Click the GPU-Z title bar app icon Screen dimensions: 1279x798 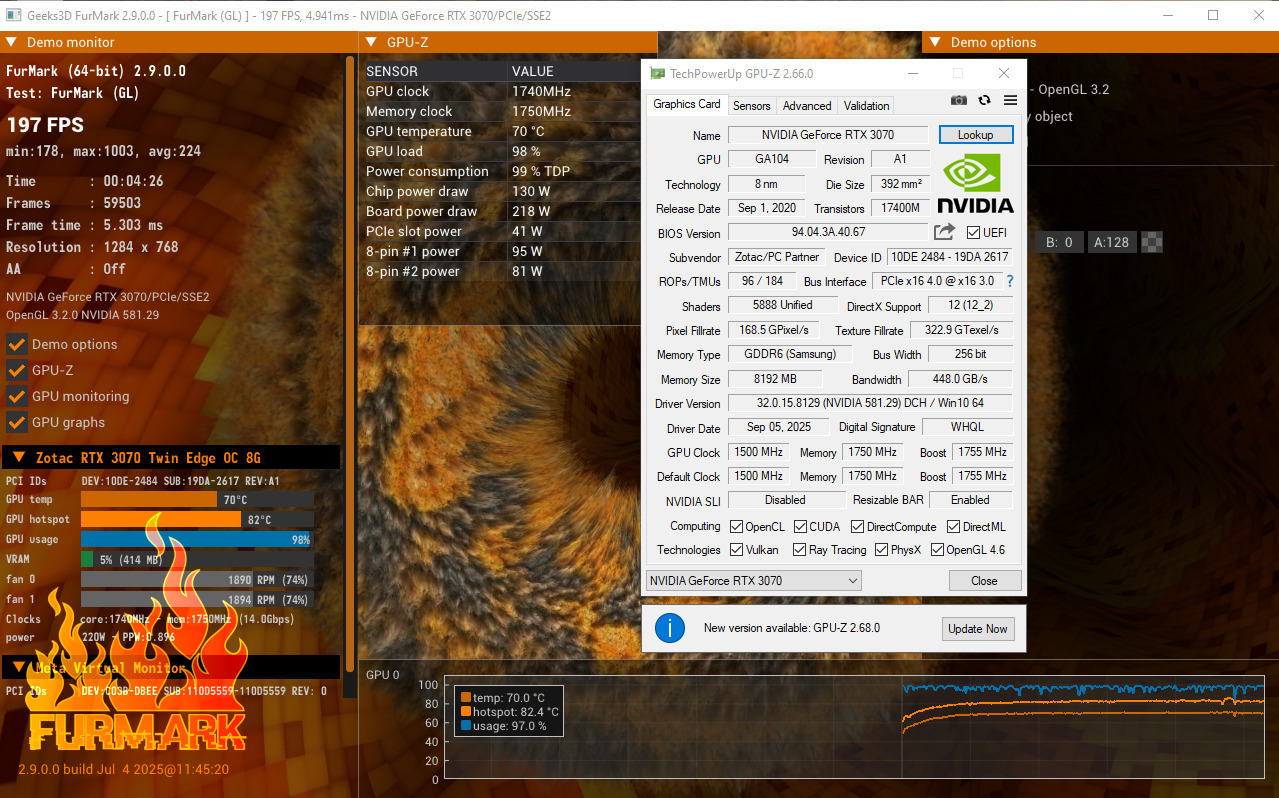click(657, 73)
